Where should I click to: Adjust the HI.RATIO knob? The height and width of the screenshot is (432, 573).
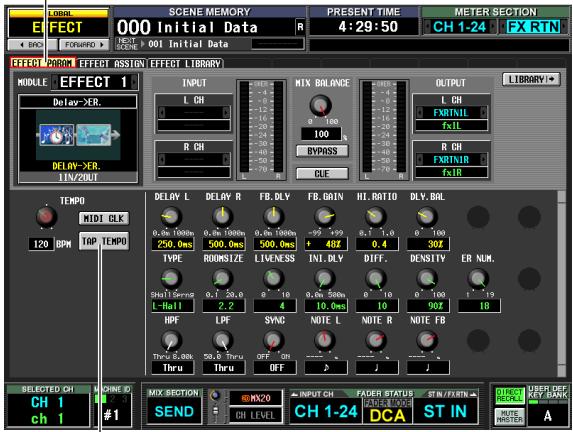point(376,217)
